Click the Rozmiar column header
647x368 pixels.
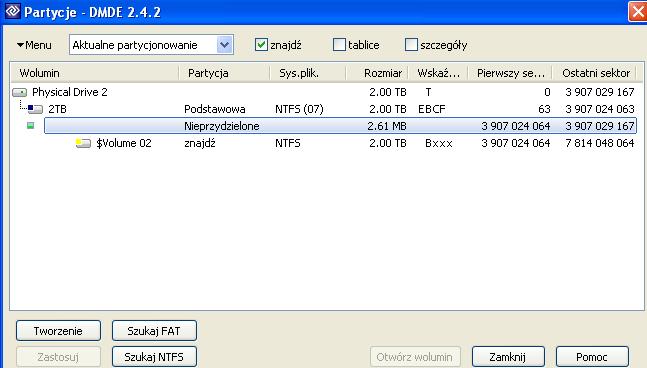[377, 73]
